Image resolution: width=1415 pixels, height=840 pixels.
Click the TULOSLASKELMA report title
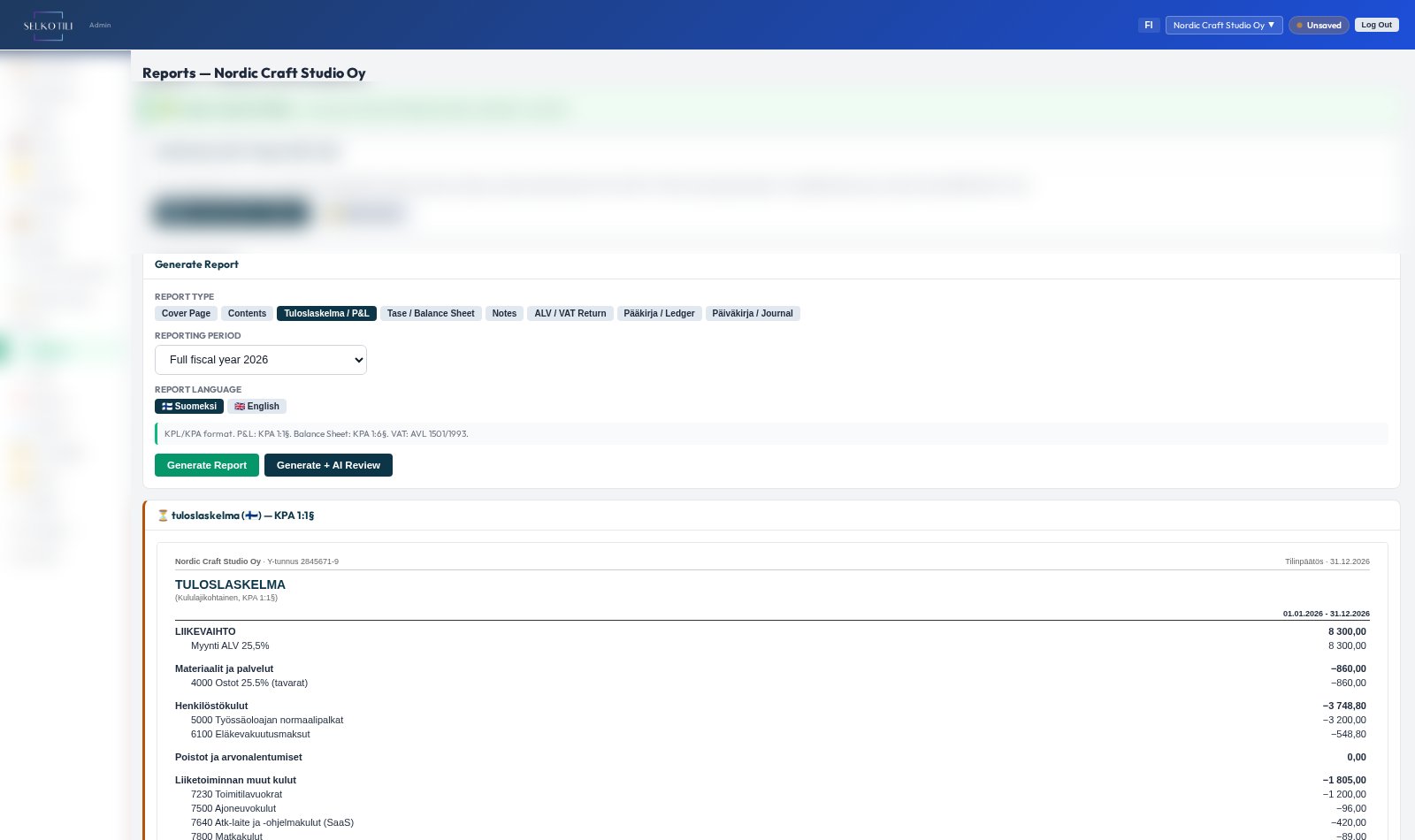(230, 584)
